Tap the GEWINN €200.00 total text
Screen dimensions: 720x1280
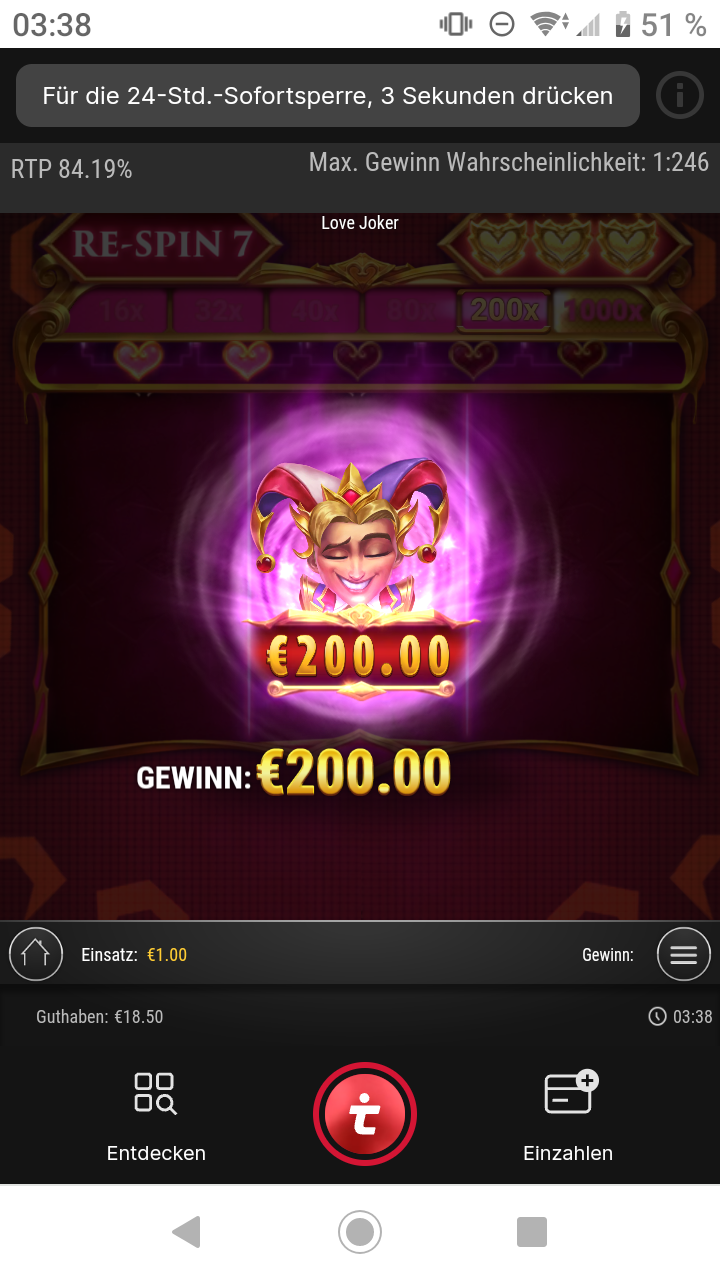click(294, 773)
